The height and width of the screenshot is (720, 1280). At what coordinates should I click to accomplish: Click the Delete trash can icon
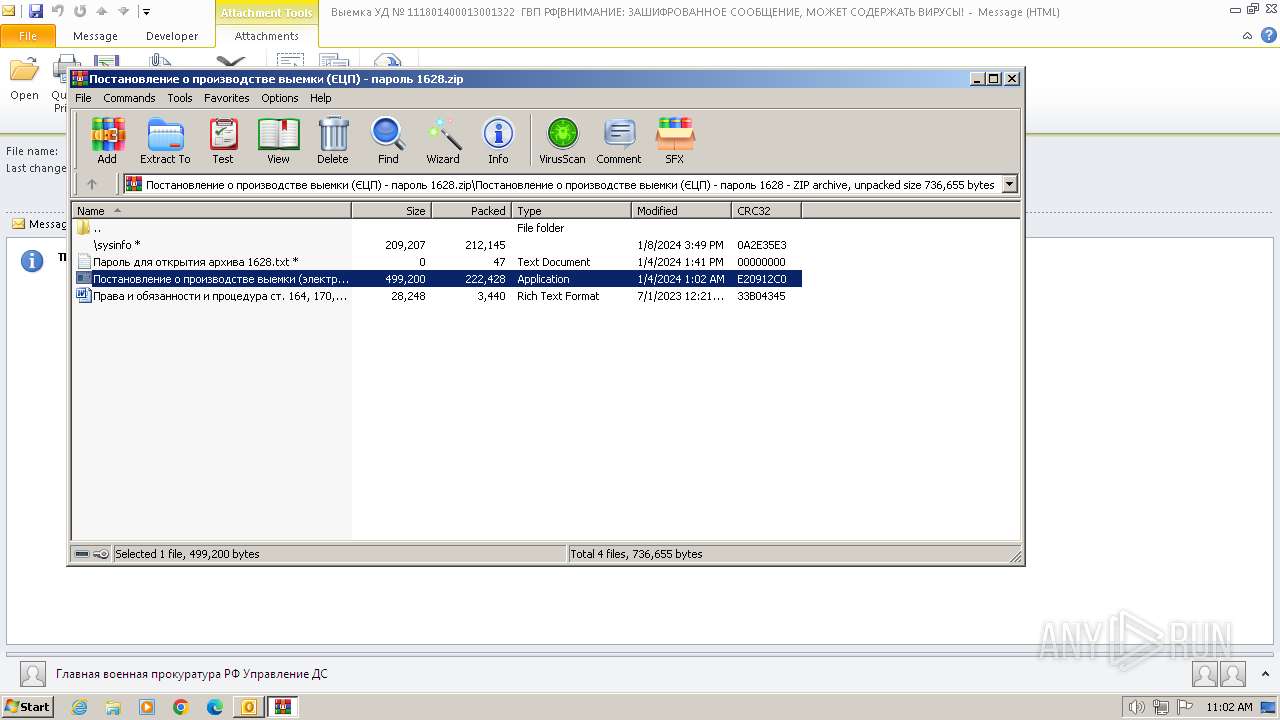click(333, 140)
